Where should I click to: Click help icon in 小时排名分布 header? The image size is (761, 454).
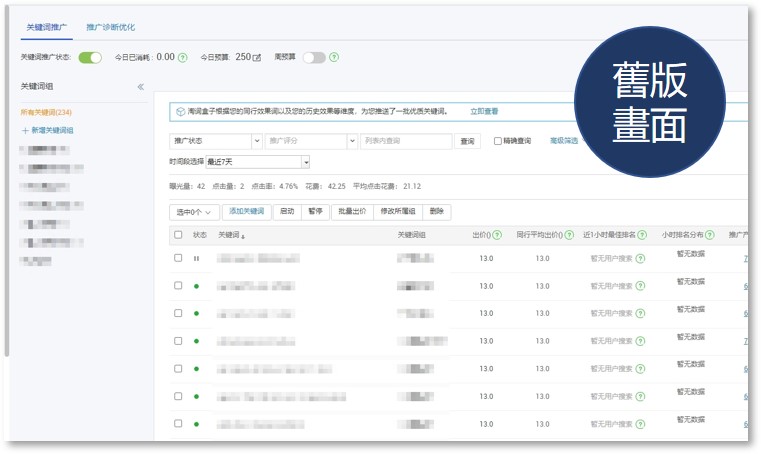click(x=709, y=235)
